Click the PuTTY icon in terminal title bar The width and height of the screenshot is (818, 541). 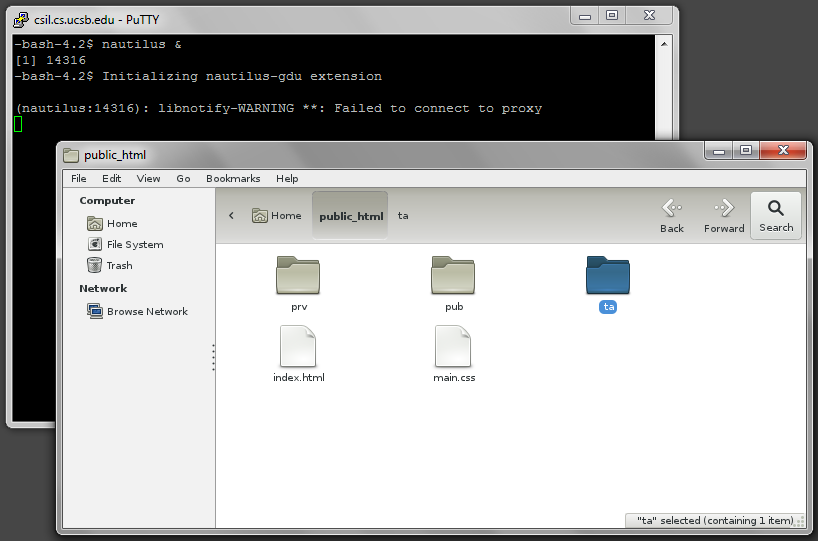pos(21,20)
